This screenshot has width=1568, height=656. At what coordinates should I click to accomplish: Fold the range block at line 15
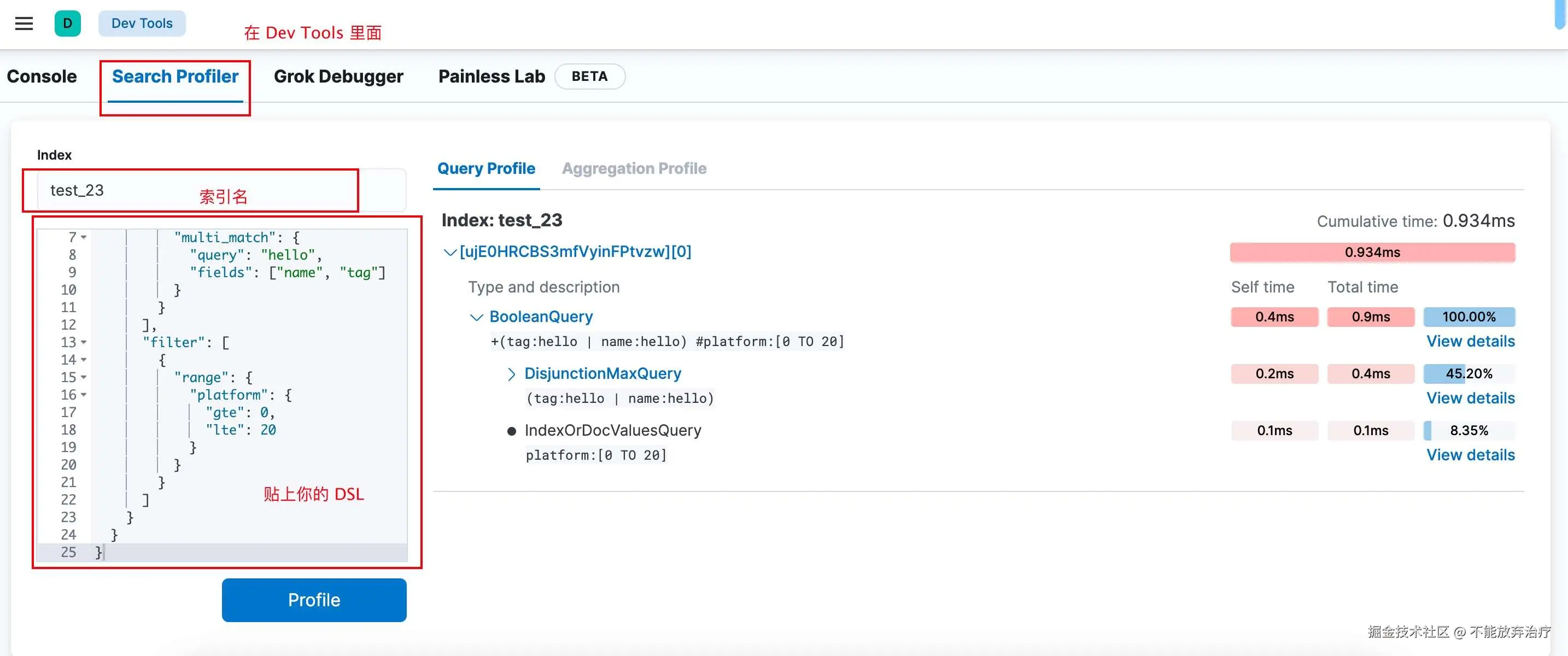[84, 377]
